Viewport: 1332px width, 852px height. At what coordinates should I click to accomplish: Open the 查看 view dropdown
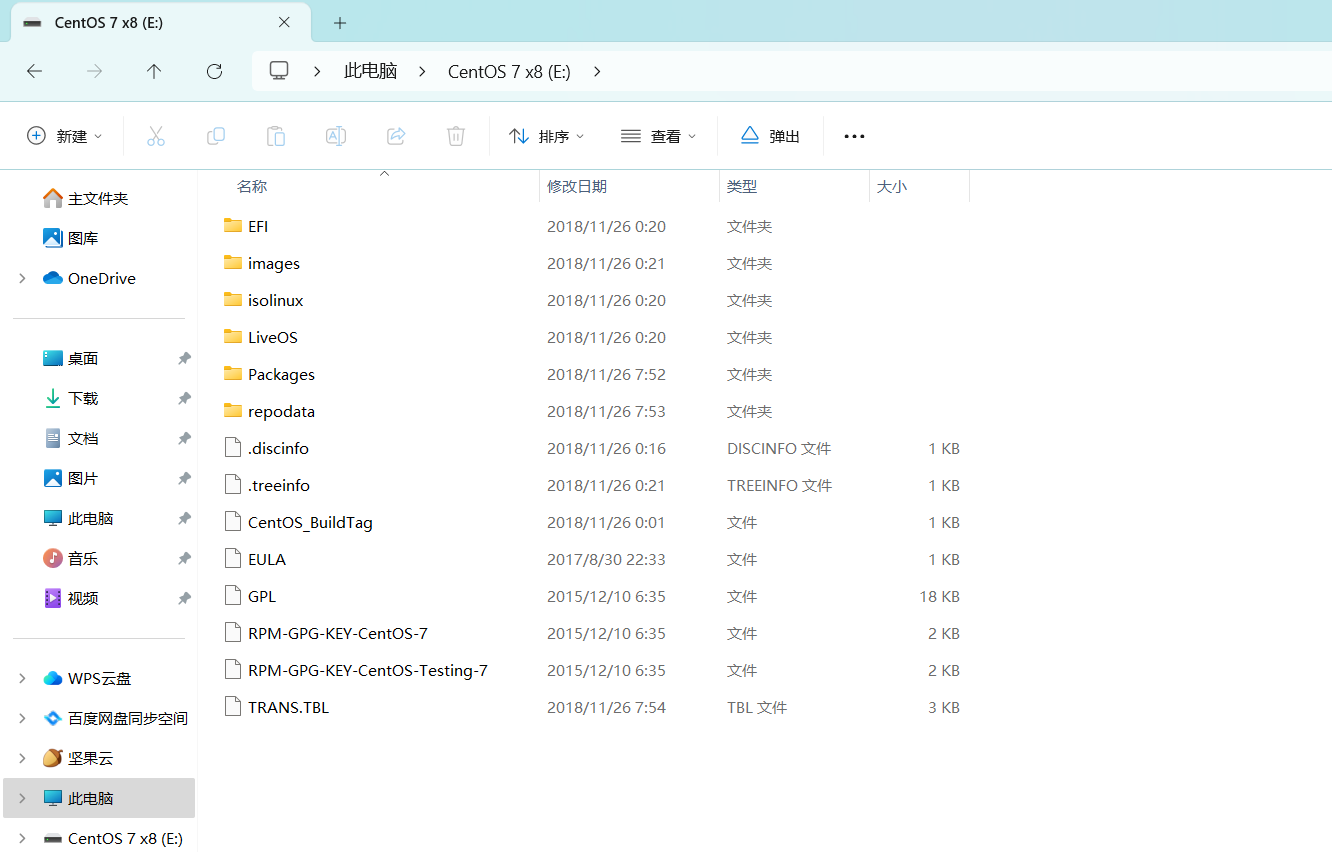point(658,136)
